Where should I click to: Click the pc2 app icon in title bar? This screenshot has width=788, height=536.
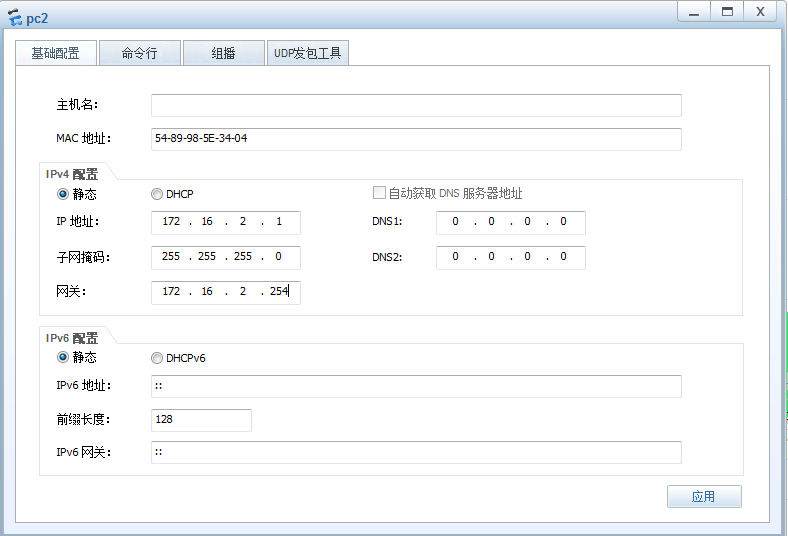(x=15, y=18)
